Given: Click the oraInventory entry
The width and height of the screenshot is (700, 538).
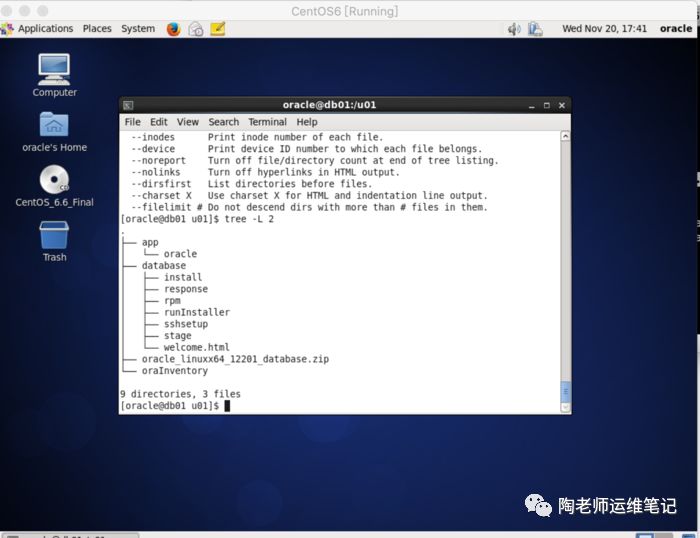Looking at the screenshot, I should click(175, 371).
